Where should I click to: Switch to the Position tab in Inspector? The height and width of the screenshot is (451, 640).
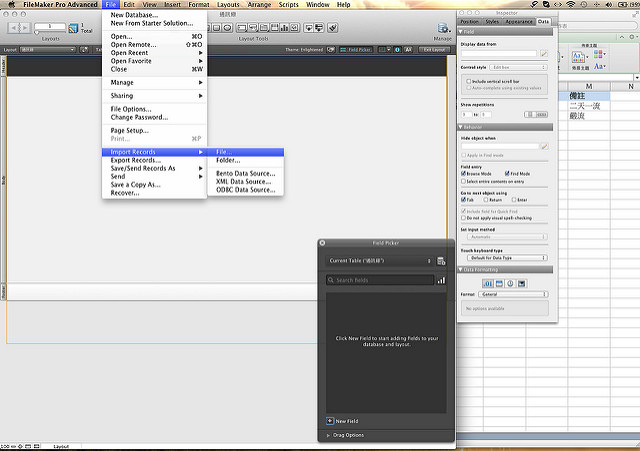point(469,22)
